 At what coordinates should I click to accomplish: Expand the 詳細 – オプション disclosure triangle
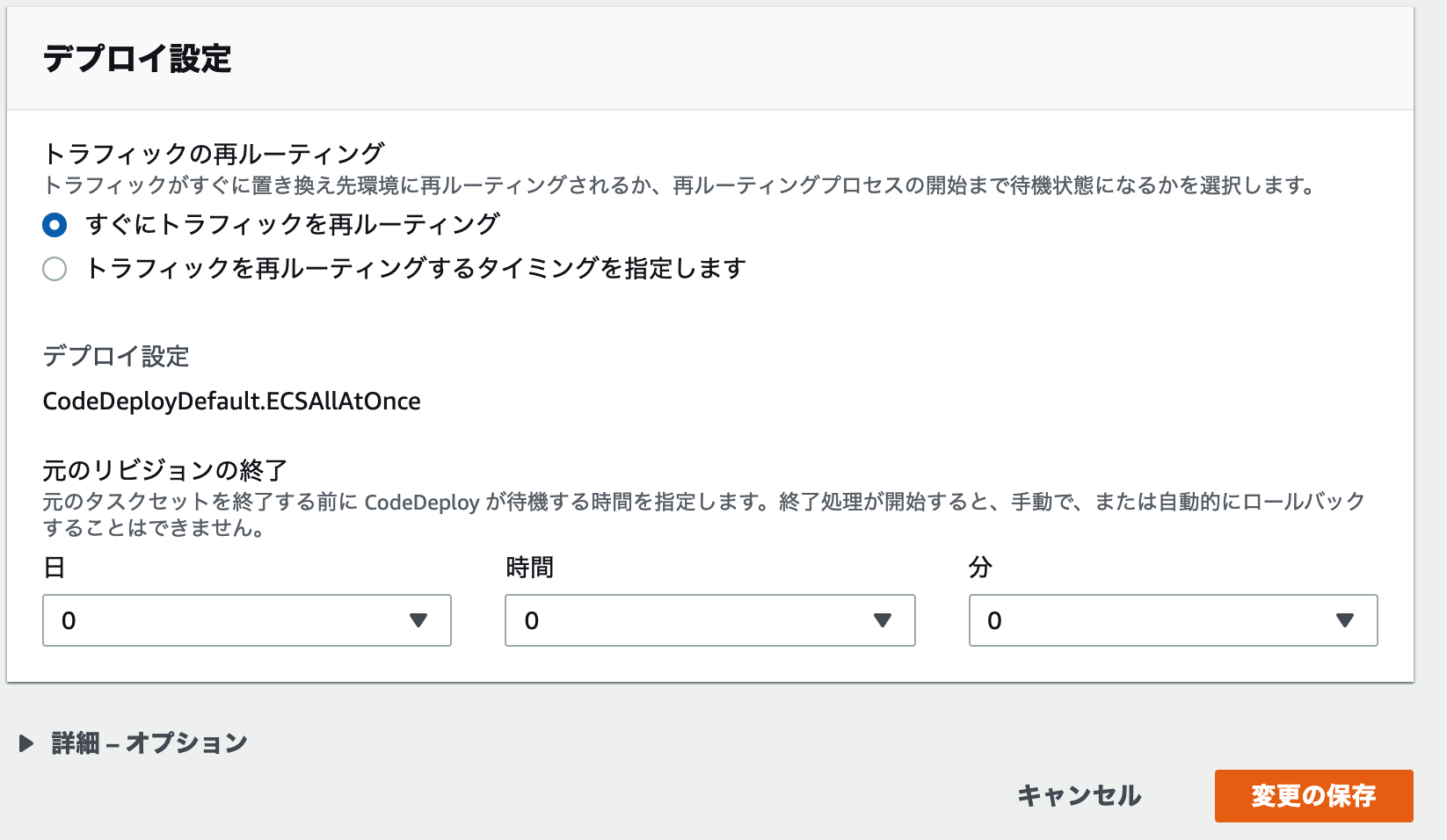(26, 743)
